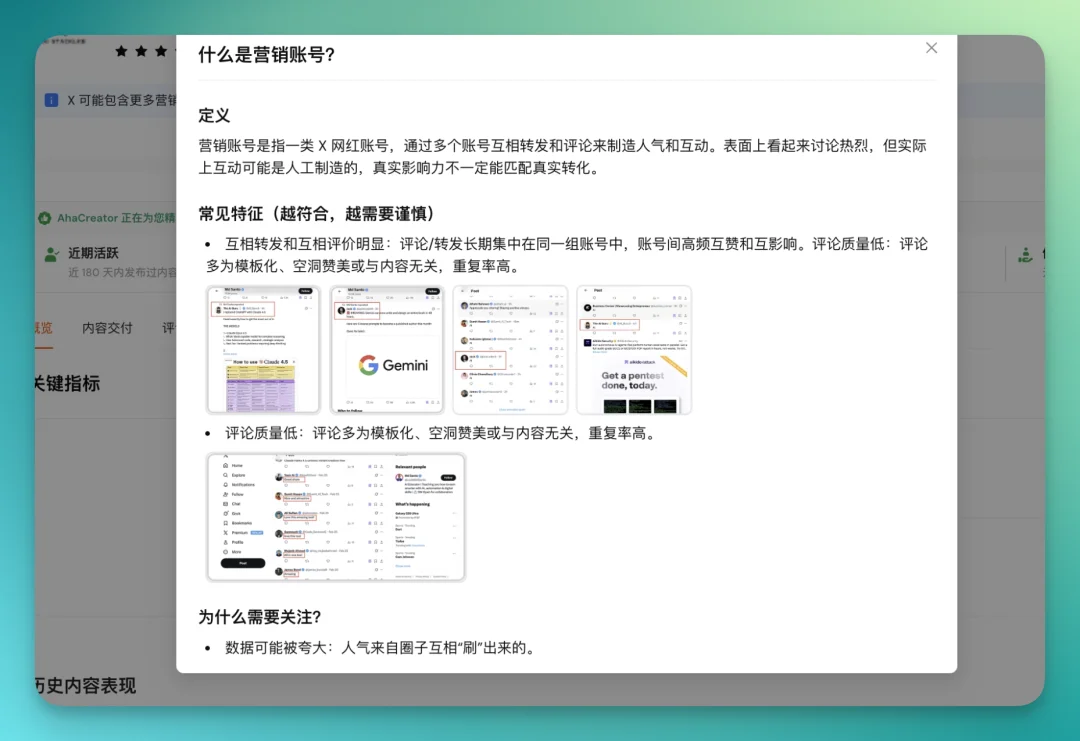Open the third thumbnail with red highlight box
Image resolution: width=1080 pixels, height=741 pixels.
pyautogui.click(x=510, y=349)
